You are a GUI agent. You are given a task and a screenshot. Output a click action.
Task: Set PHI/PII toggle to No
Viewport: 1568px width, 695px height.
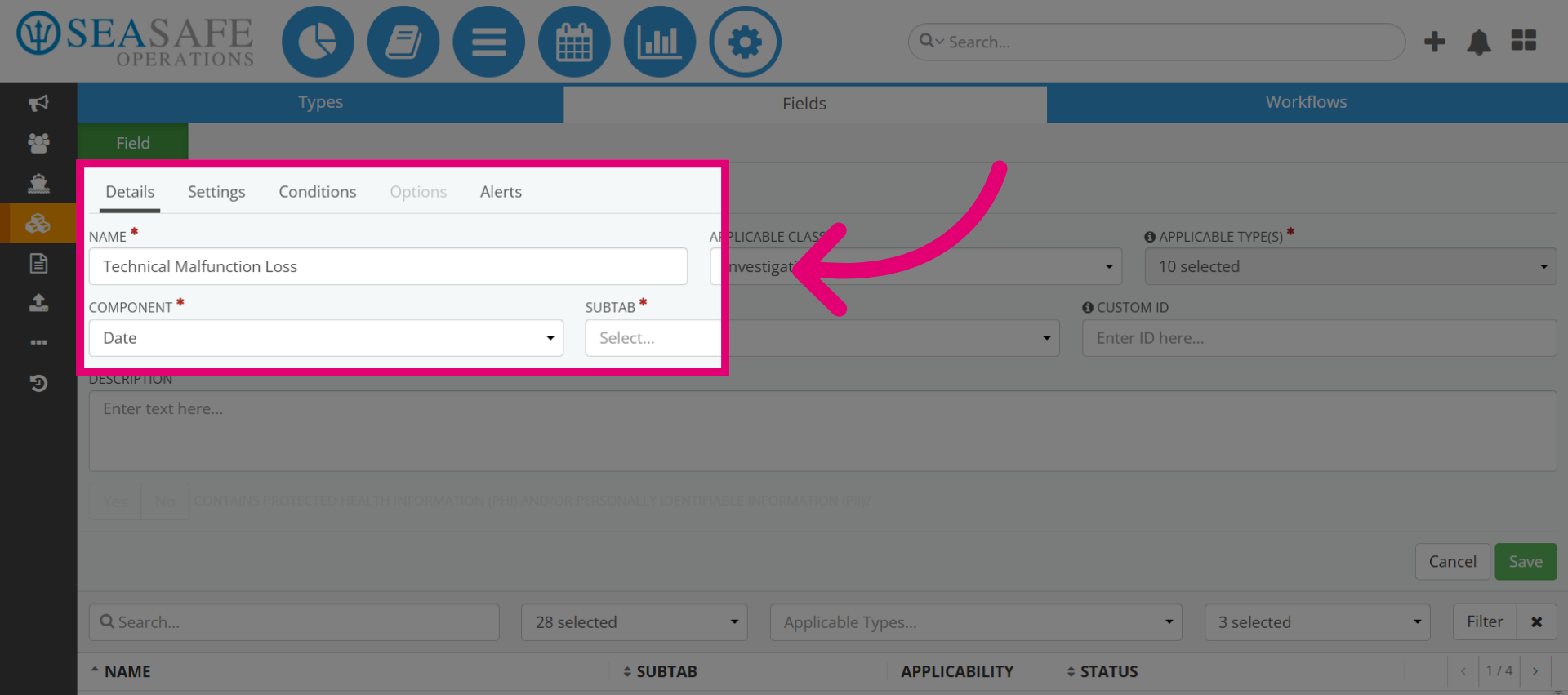[x=165, y=501]
